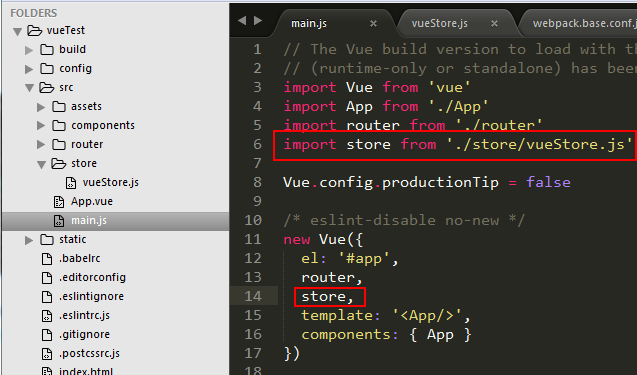
Task: Click the 'false' keyword on line 8
Action: 548,182
